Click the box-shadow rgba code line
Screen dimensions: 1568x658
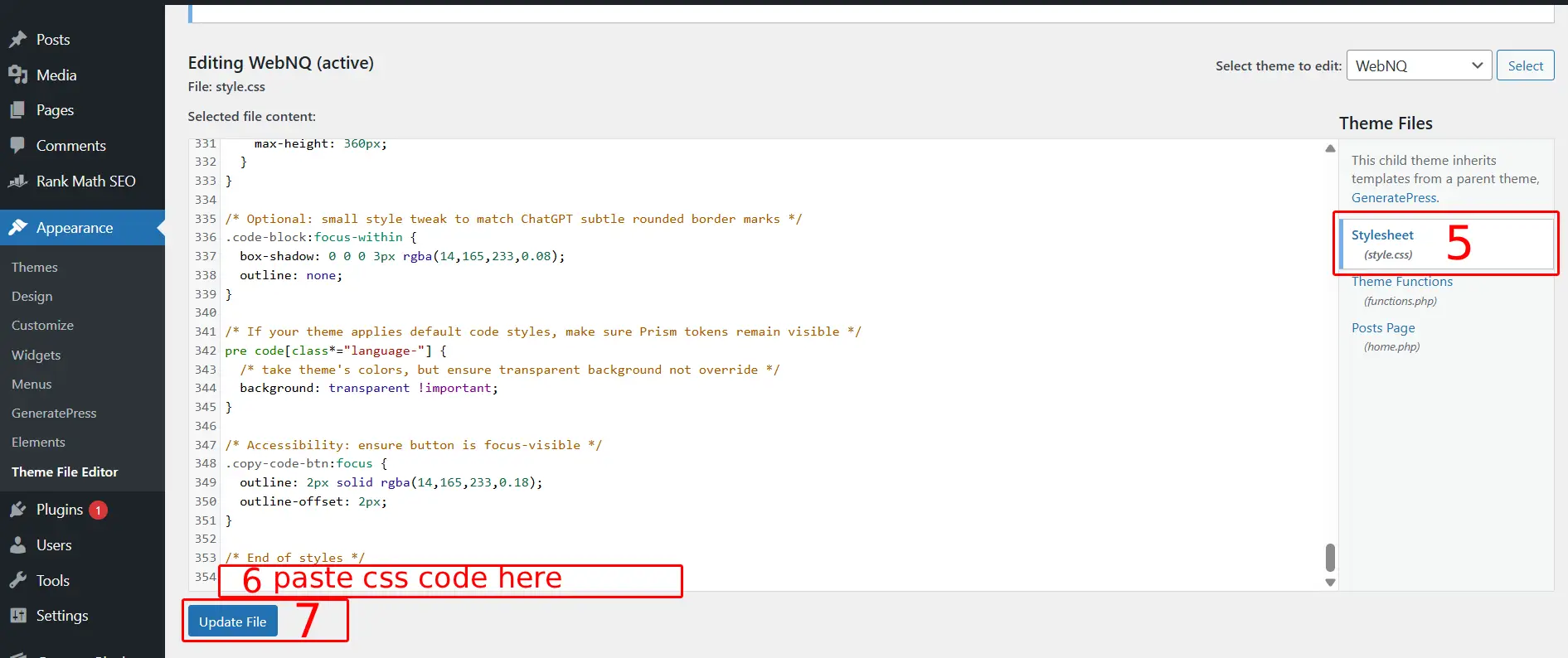point(402,257)
